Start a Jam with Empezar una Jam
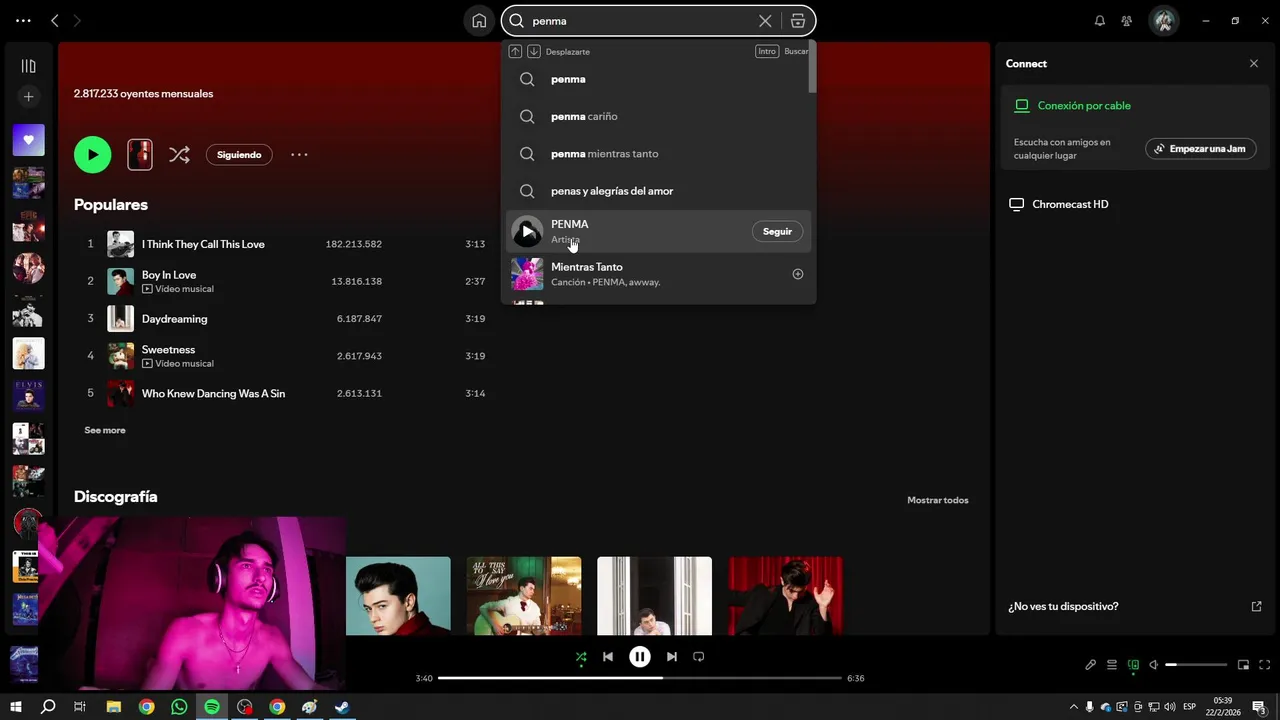1280x720 pixels. point(1200,149)
